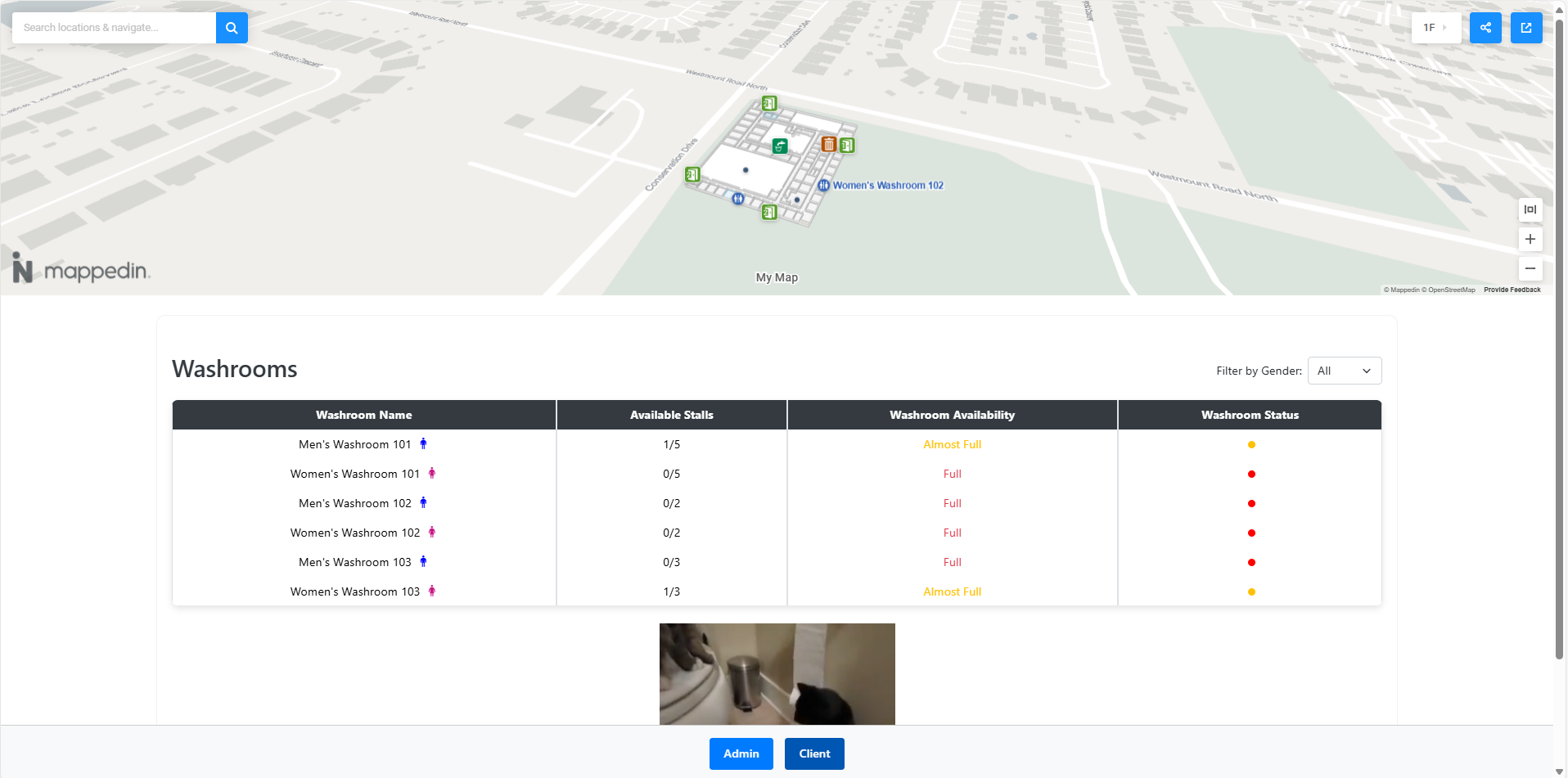Viewport: 1568px width, 778px height.
Task: Click the Men's Washroom 101 row
Action: coord(777,444)
